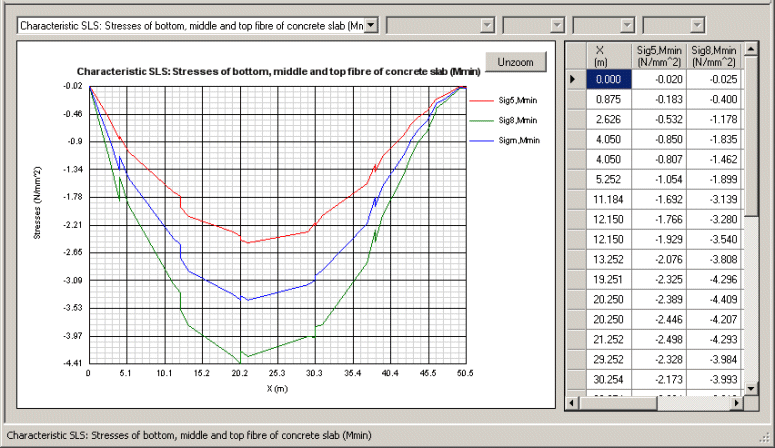Click the Sigm,Mmin legend entry

tap(520, 139)
